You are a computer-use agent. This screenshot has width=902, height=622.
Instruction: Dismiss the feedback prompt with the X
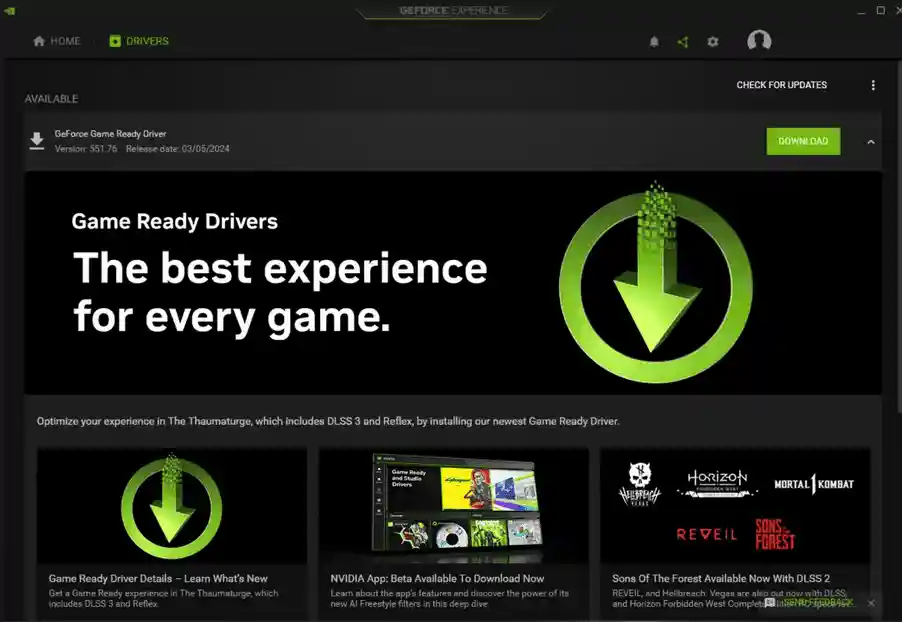coord(871,603)
